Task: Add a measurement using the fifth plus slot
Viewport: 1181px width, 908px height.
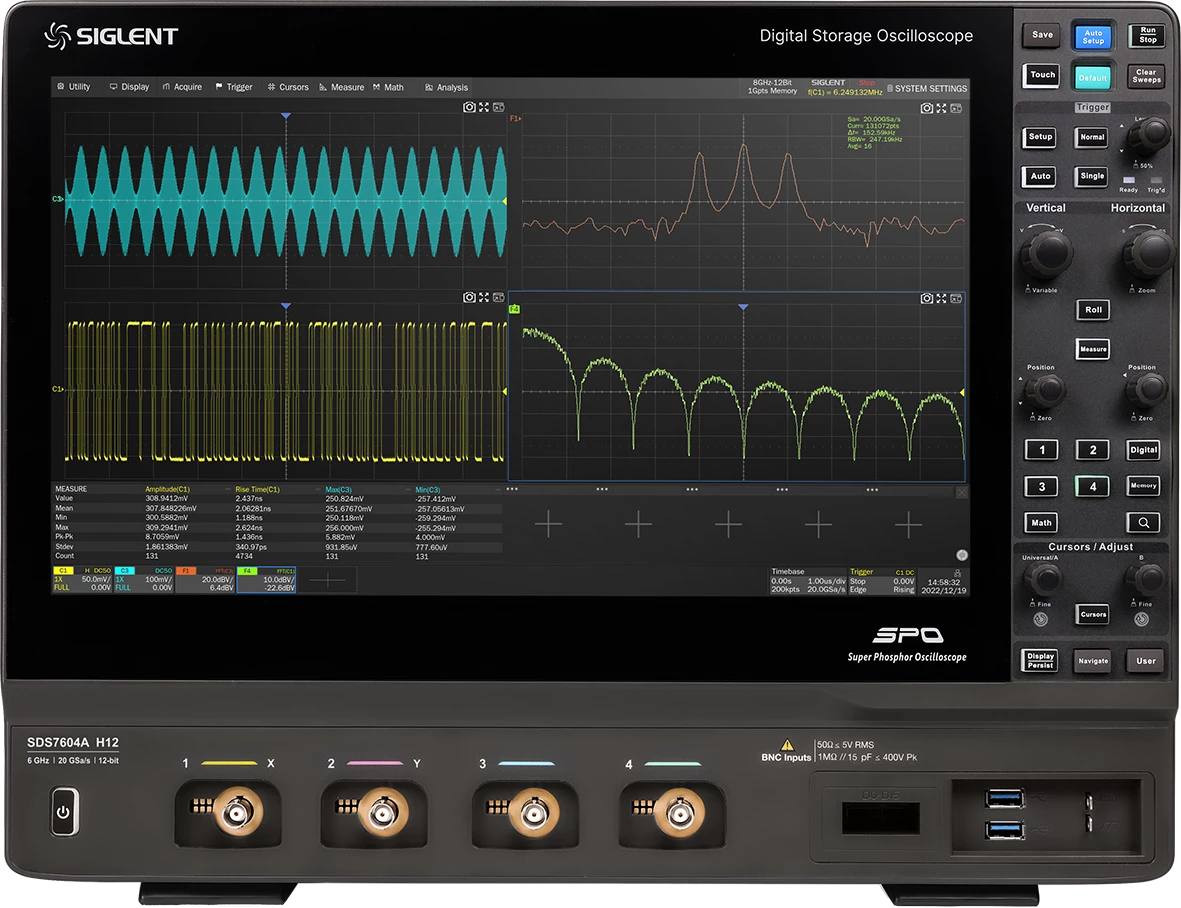Action: point(908,524)
